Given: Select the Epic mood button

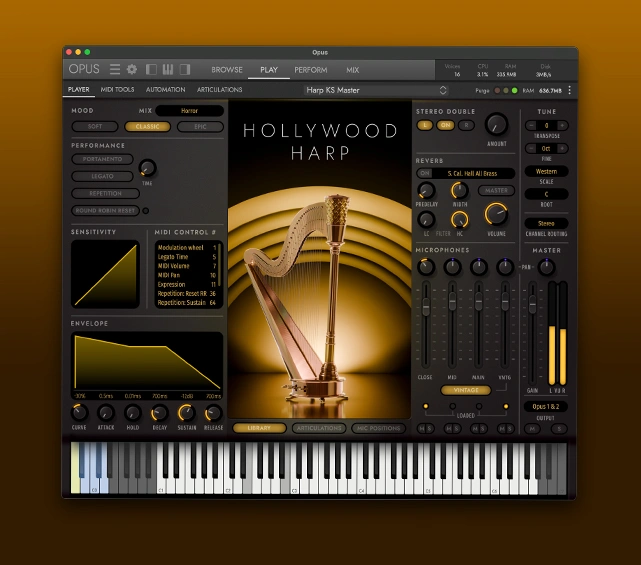Looking at the screenshot, I should click(200, 127).
